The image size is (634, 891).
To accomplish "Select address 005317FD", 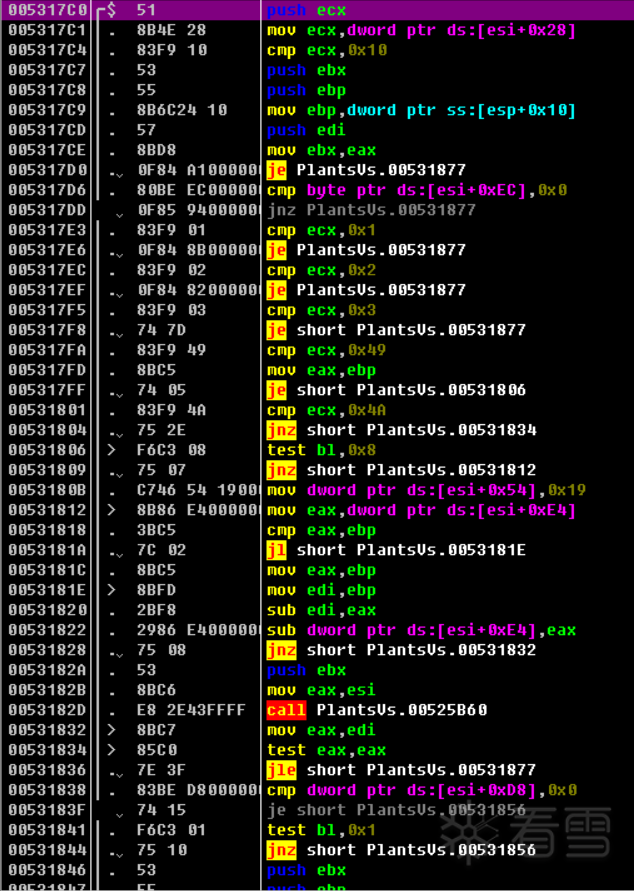I will (47, 370).
